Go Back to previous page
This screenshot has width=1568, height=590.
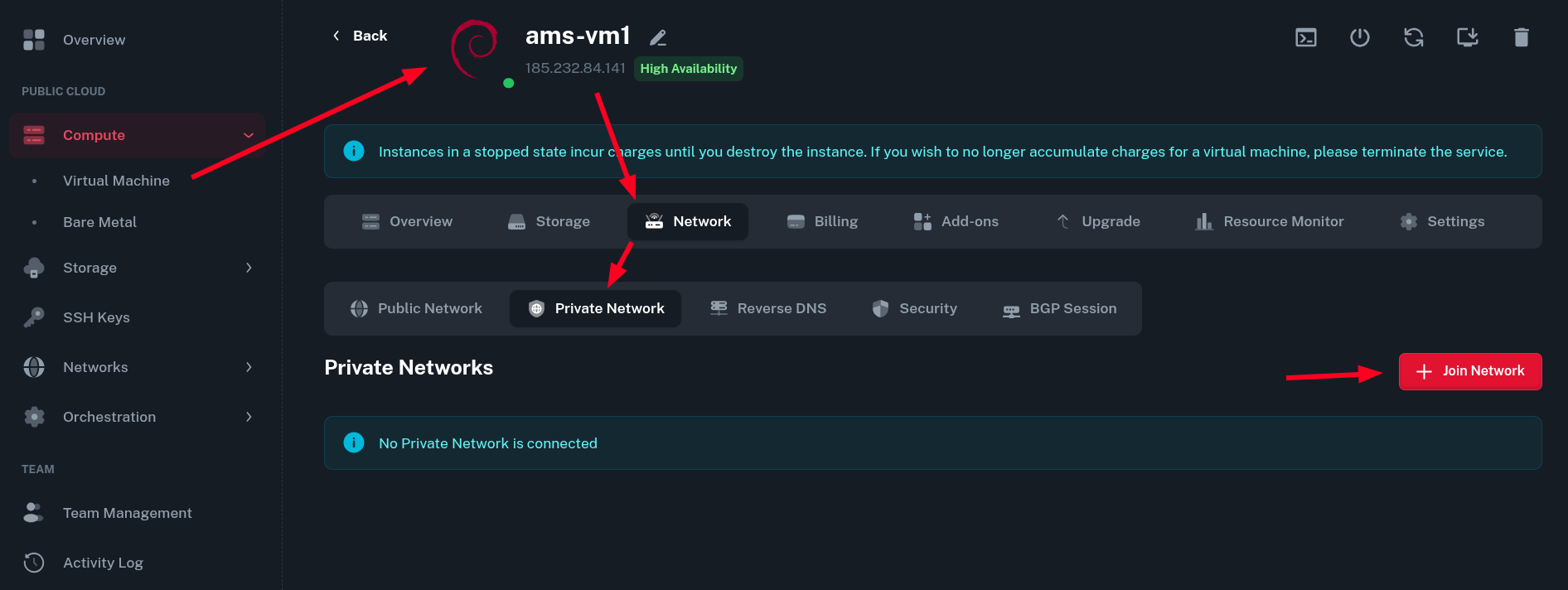pos(361,36)
